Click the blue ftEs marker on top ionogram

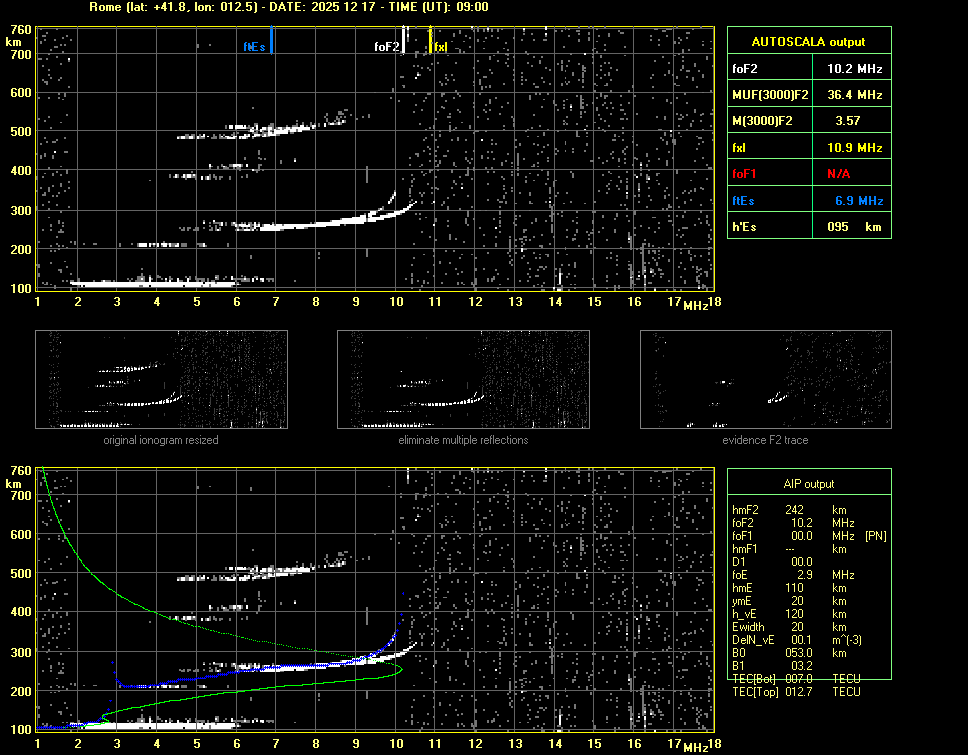point(271,41)
